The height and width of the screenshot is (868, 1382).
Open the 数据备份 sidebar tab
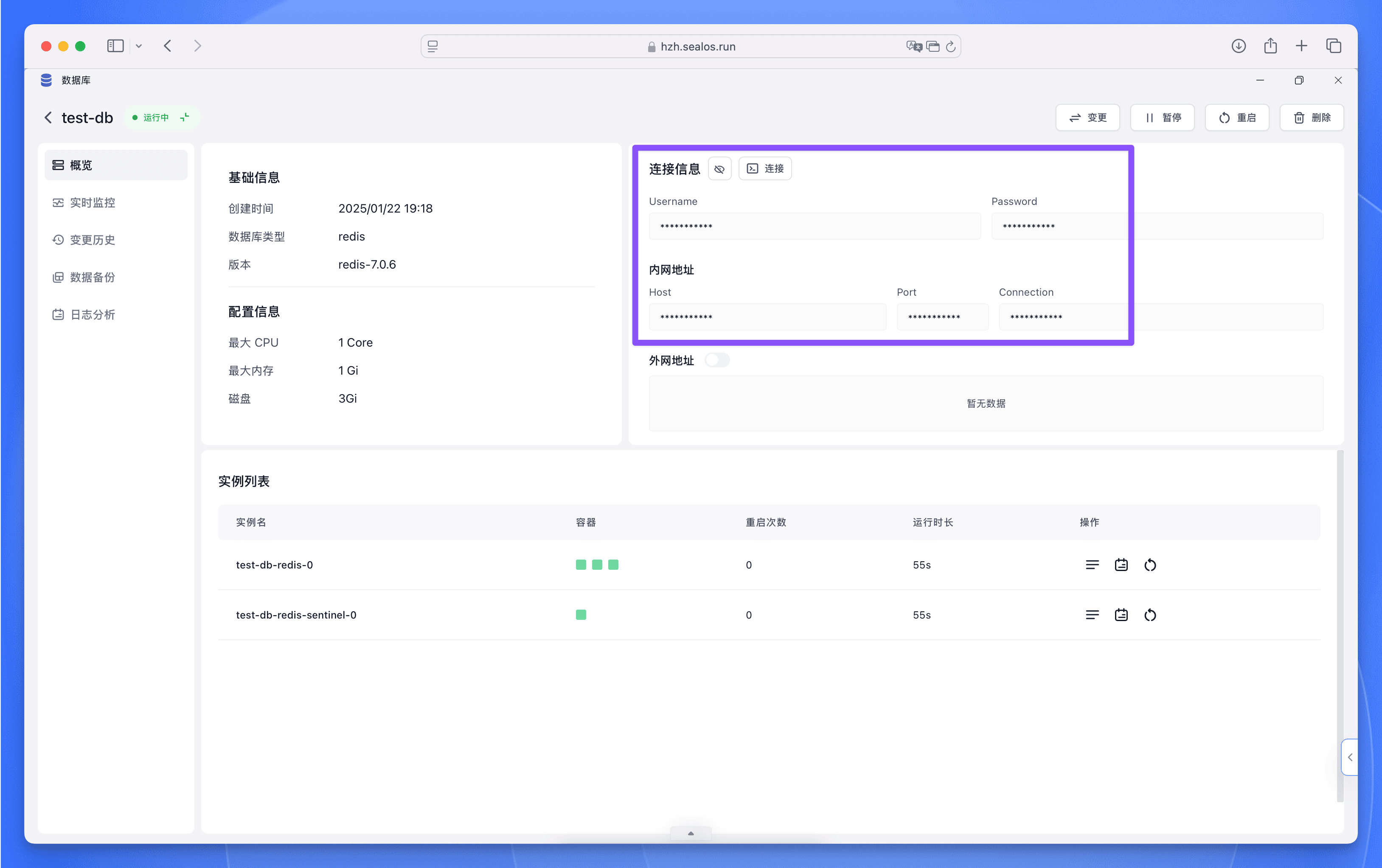tap(116, 277)
